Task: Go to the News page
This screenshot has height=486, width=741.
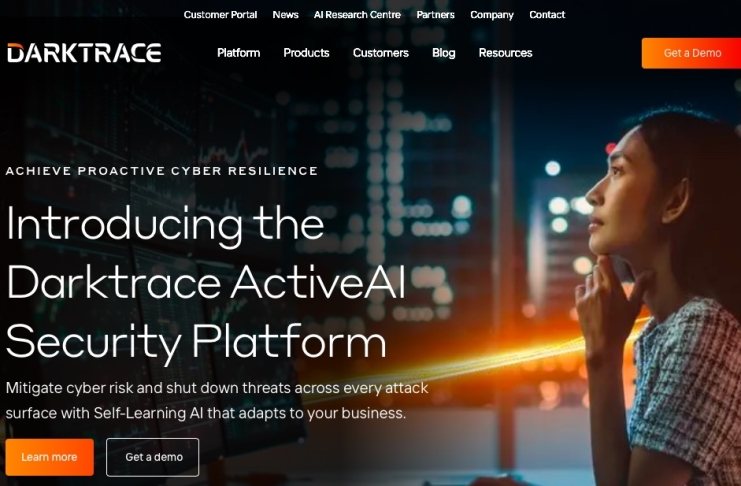Action: pyautogui.click(x=285, y=15)
